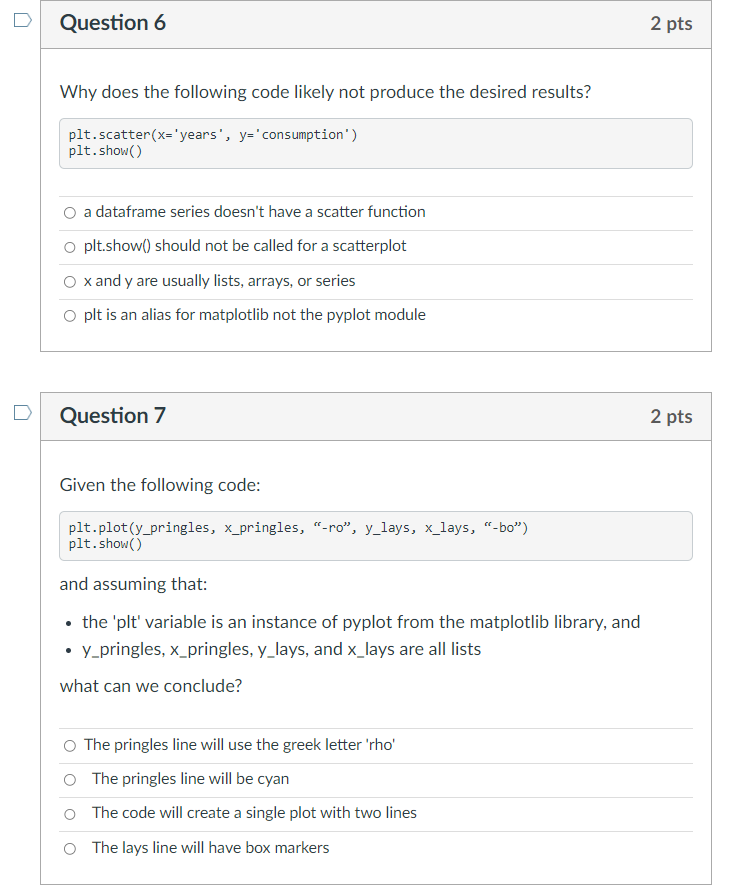Select 'plt is an alias for matplotlib not the pyplot module'
753x895 pixels.
coord(69,315)
